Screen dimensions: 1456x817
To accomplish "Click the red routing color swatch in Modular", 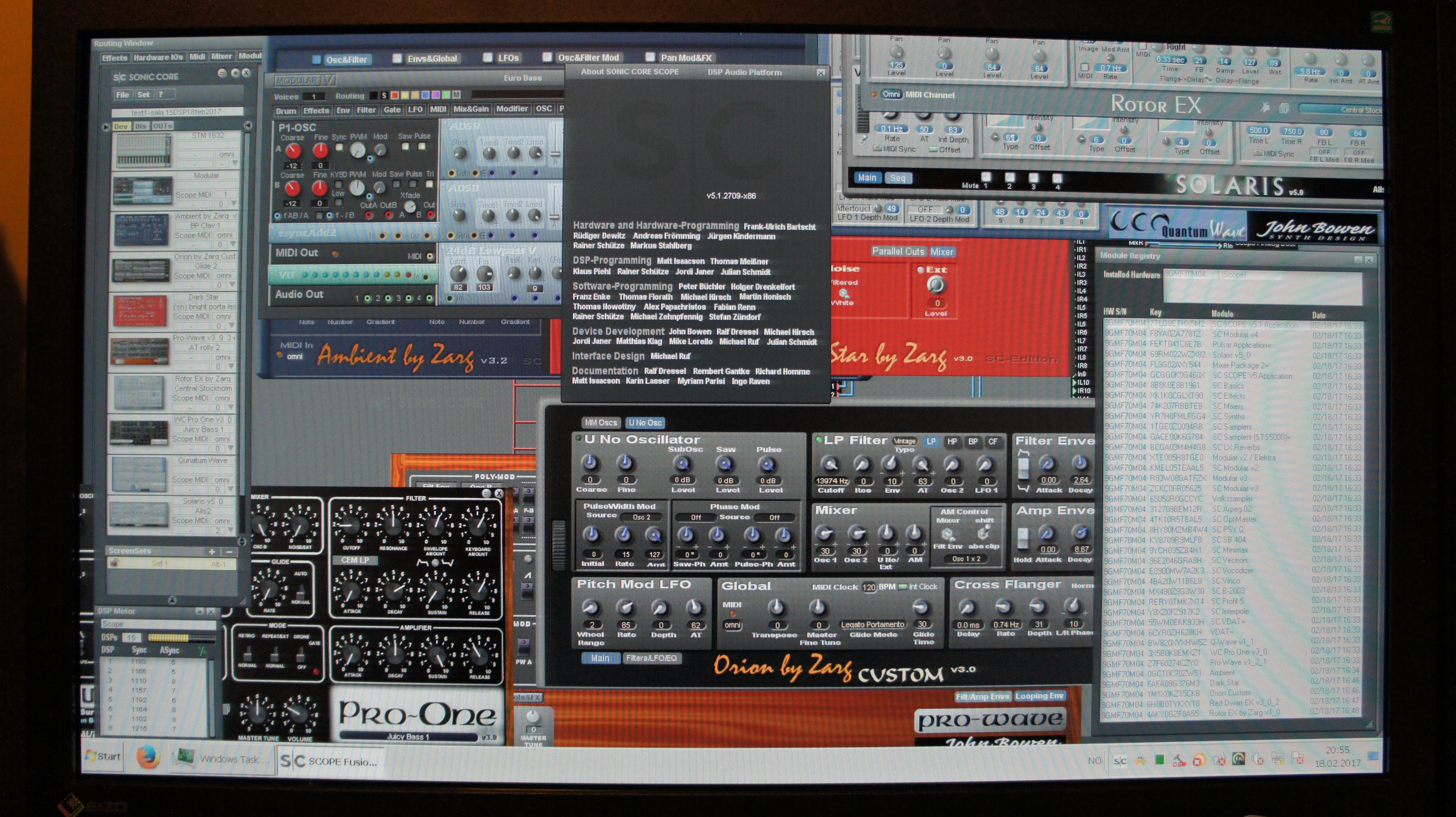I will pyautogui.click(x=394, y=95).
